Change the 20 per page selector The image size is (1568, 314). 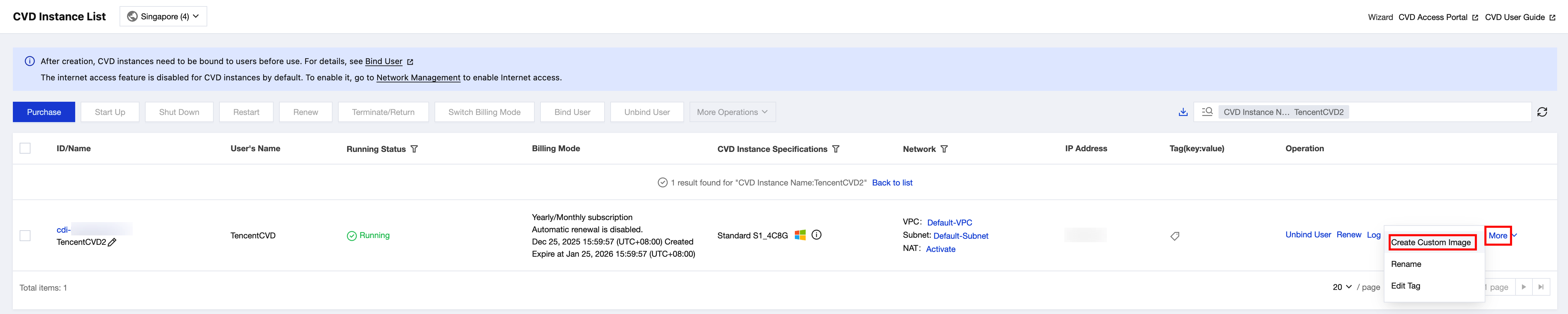tap(1341, 287)
